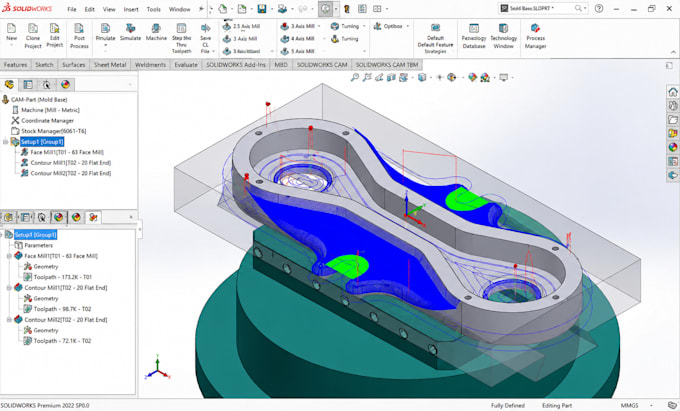Open the File menu

(72, 9)
